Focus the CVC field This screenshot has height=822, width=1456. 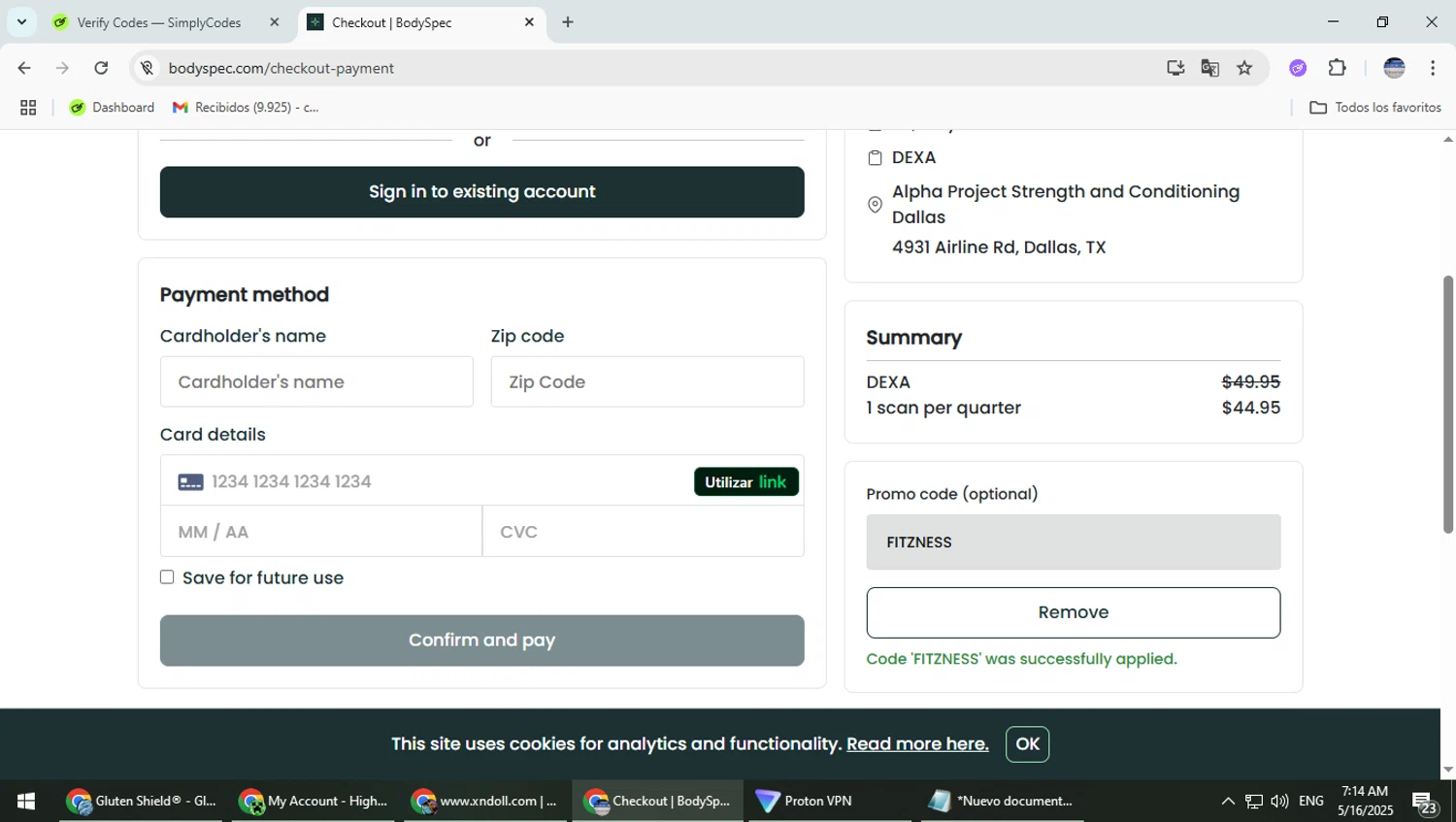coord(644,532)
